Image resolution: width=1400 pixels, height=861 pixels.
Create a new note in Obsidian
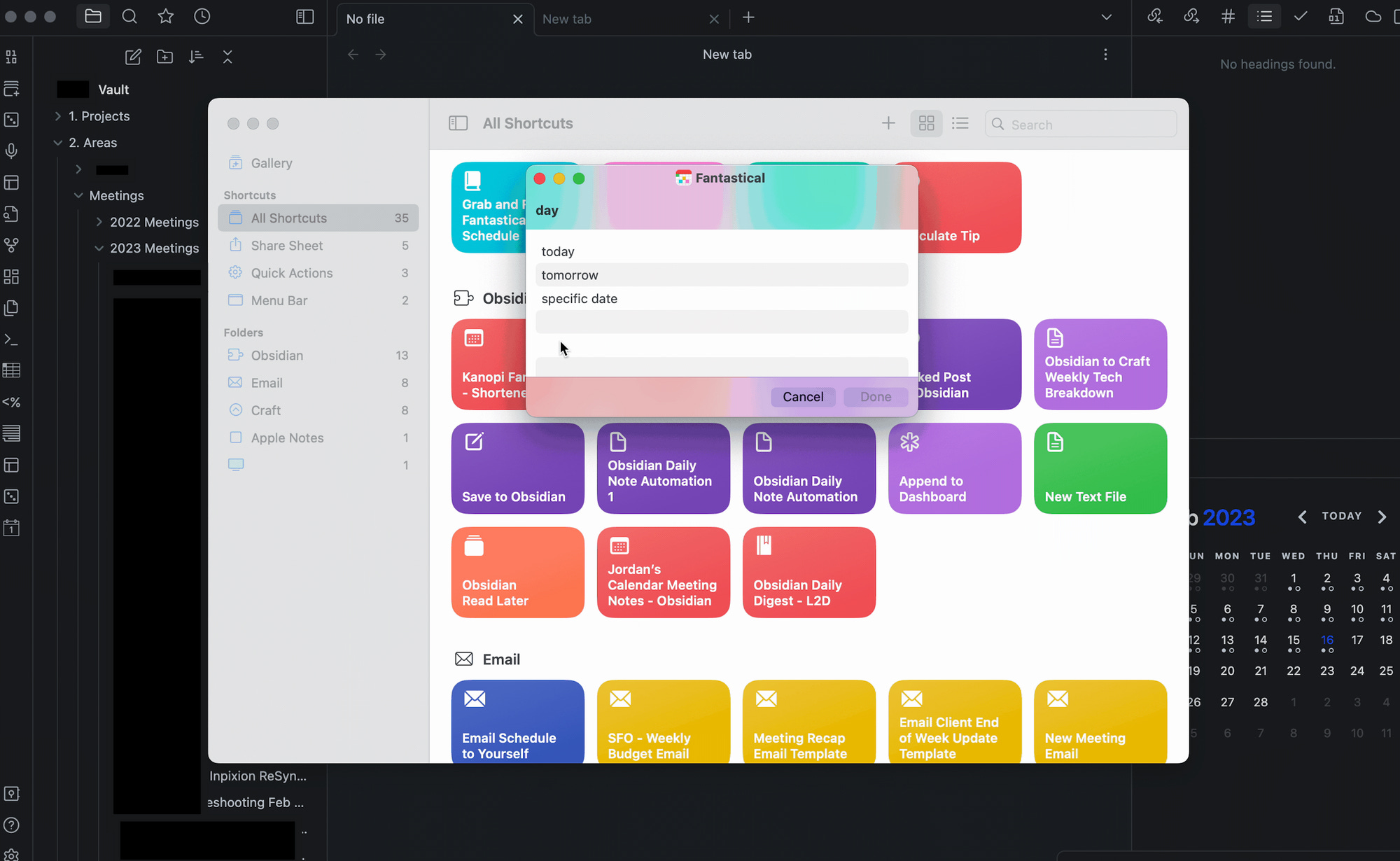pyautogui.click(x=133, y=57)
